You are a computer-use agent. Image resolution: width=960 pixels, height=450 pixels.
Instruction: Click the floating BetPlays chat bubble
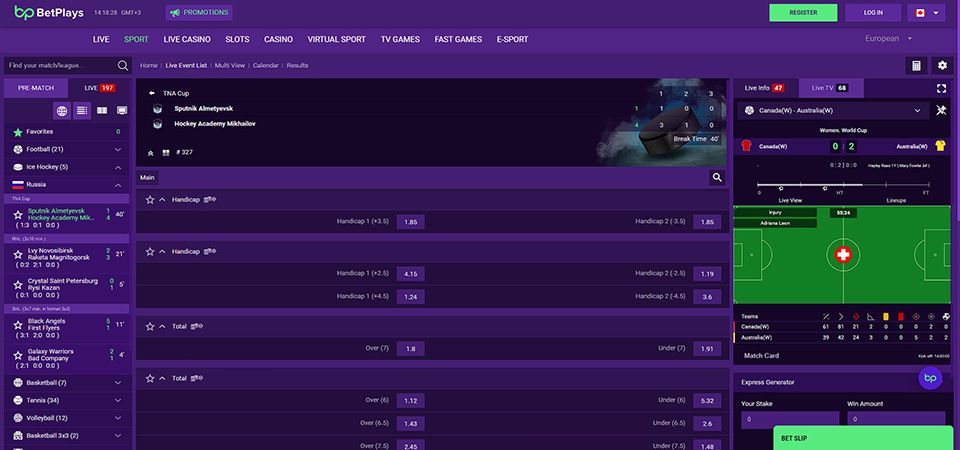point(931,378)
